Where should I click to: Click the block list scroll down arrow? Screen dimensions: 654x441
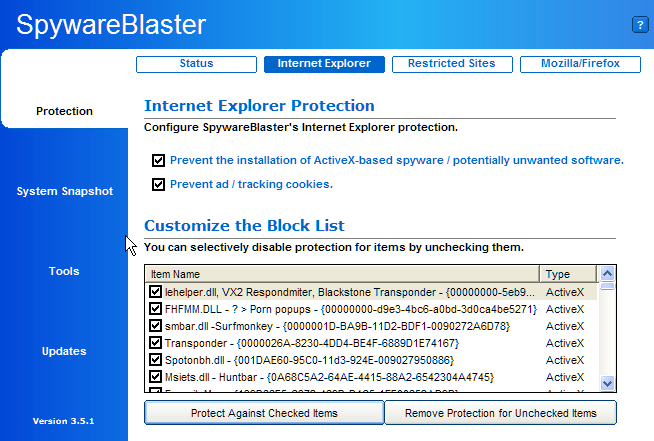click(x=607, y=383)
